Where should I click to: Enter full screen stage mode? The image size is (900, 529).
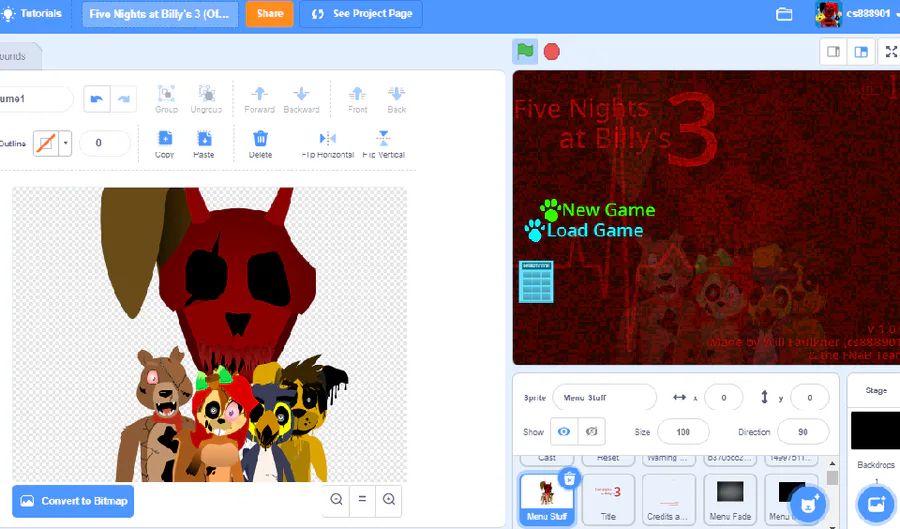coord(891,52)
